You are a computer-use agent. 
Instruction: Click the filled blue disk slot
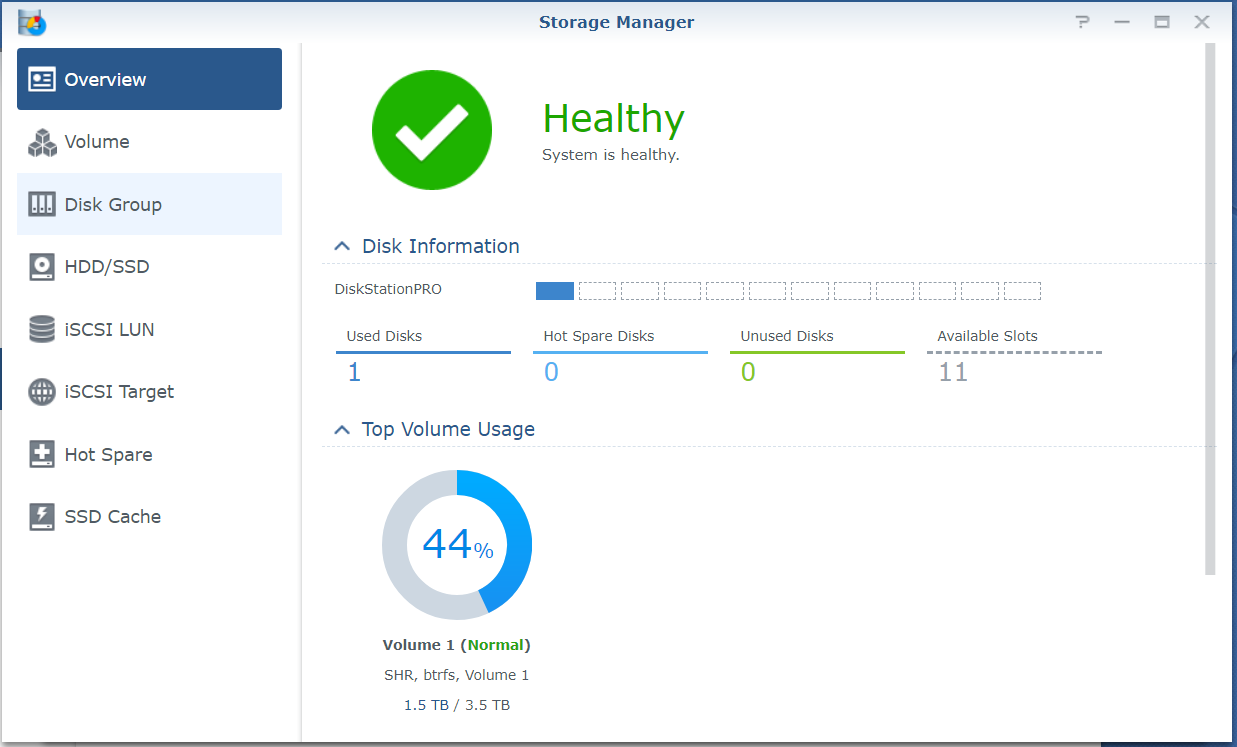tap(555, 291)
